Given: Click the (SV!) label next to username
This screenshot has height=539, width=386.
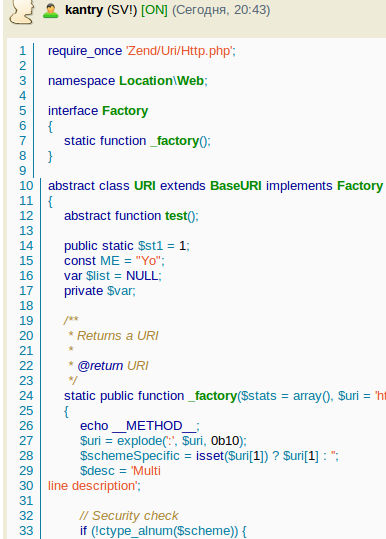Looking at the screenshot, I should click(x=122, y=10).
